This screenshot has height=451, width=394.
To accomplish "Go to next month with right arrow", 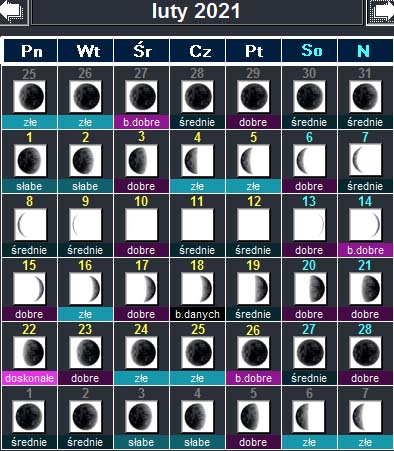I will click(381, 12).
